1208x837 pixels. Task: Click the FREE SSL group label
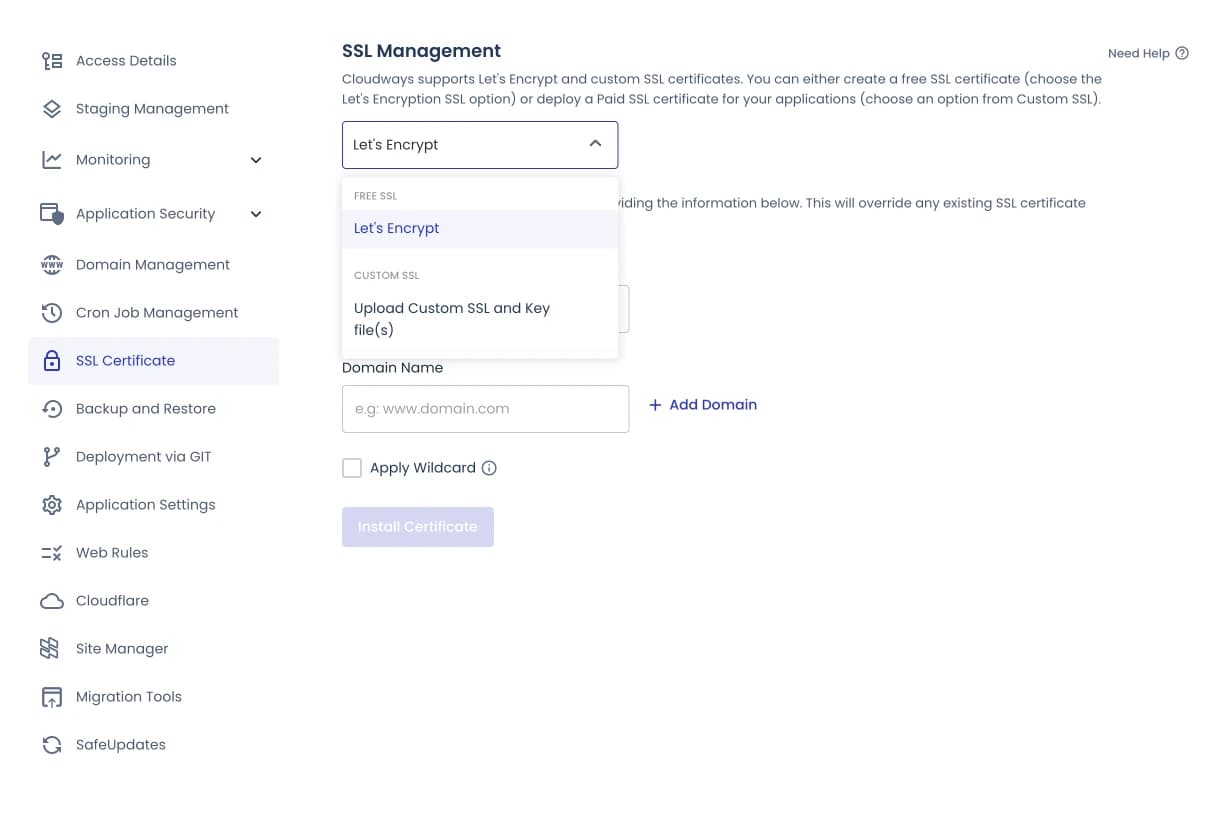tap(375, 196)
